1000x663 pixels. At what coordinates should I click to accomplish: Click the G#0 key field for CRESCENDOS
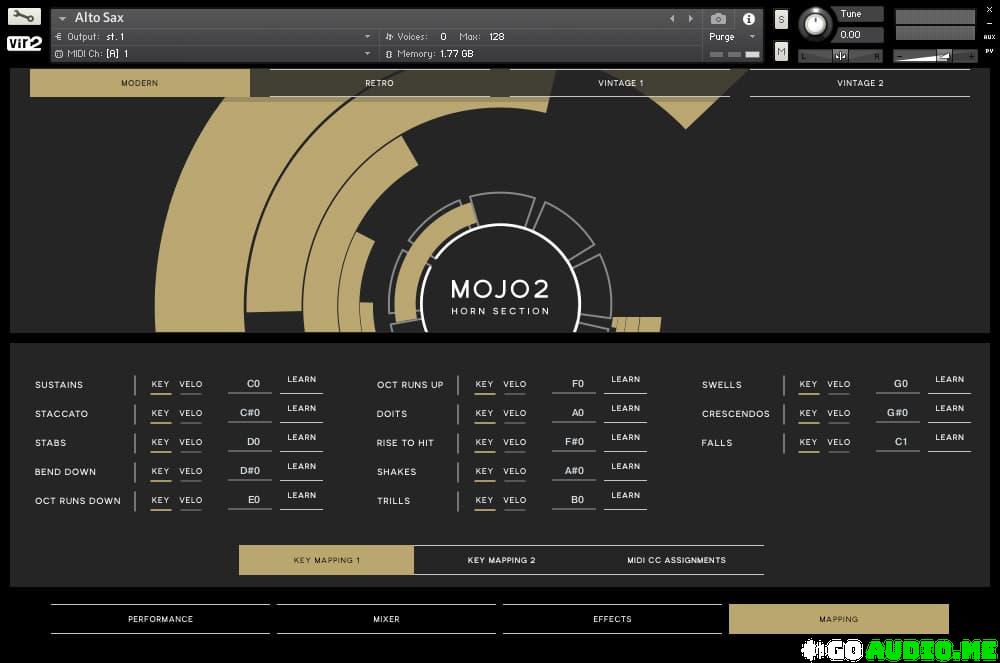click(x=898, y=413)
